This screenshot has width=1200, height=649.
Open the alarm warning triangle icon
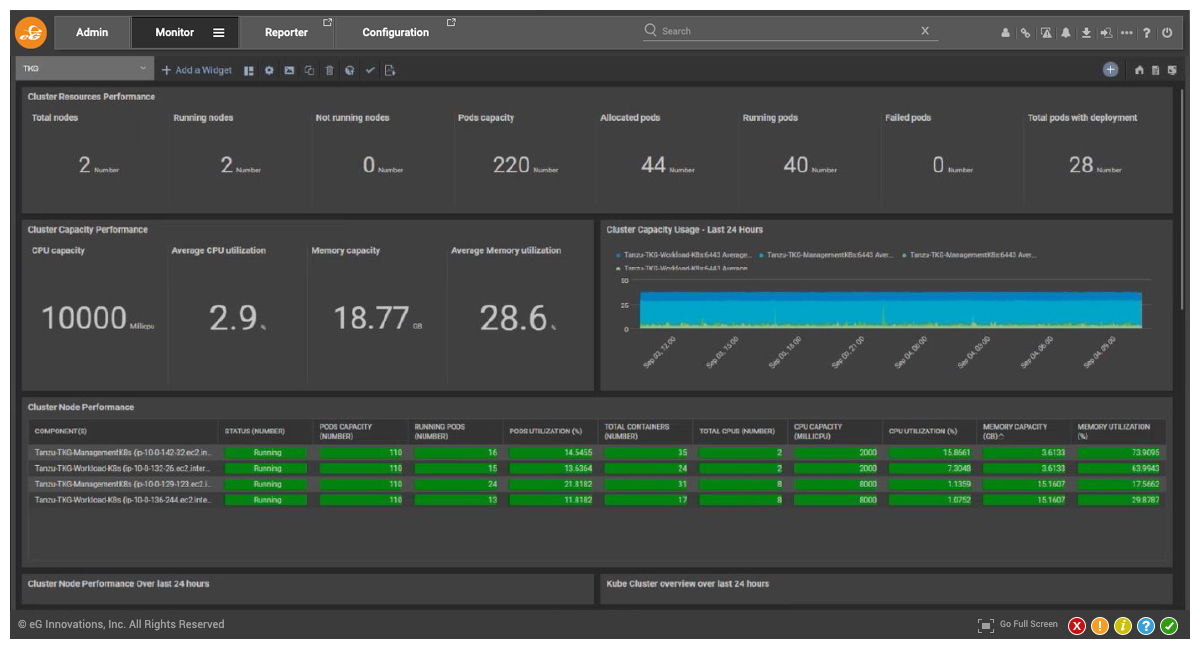coord(1046,33)
